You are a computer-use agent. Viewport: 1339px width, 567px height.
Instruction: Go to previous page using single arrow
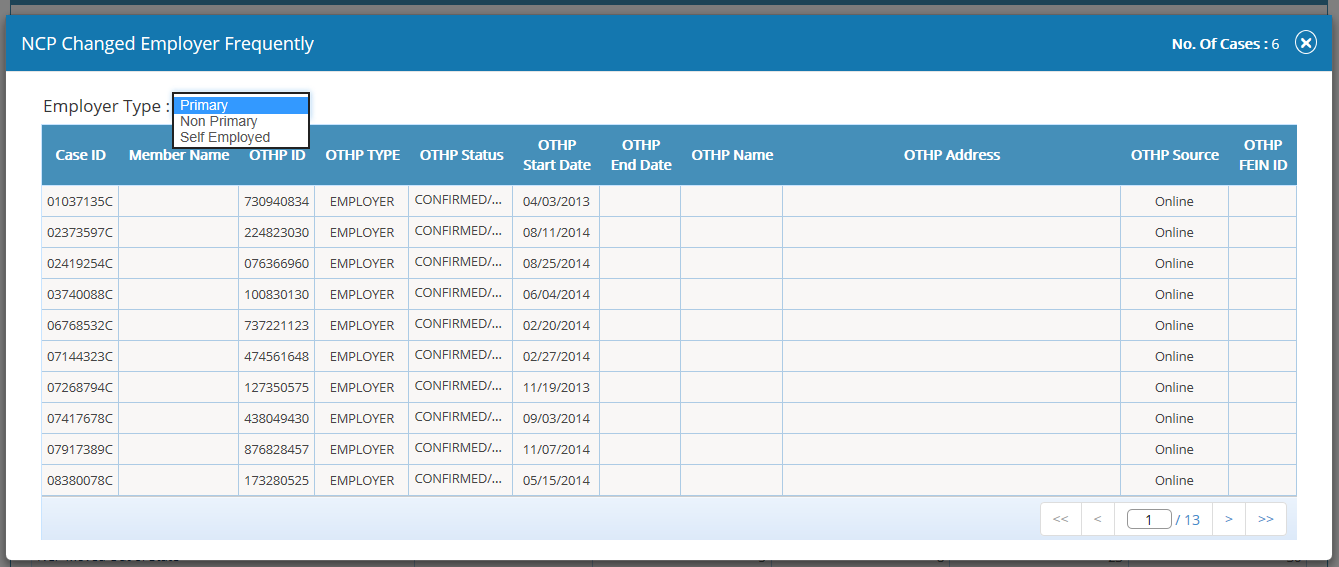click(x=1098, y=519)
